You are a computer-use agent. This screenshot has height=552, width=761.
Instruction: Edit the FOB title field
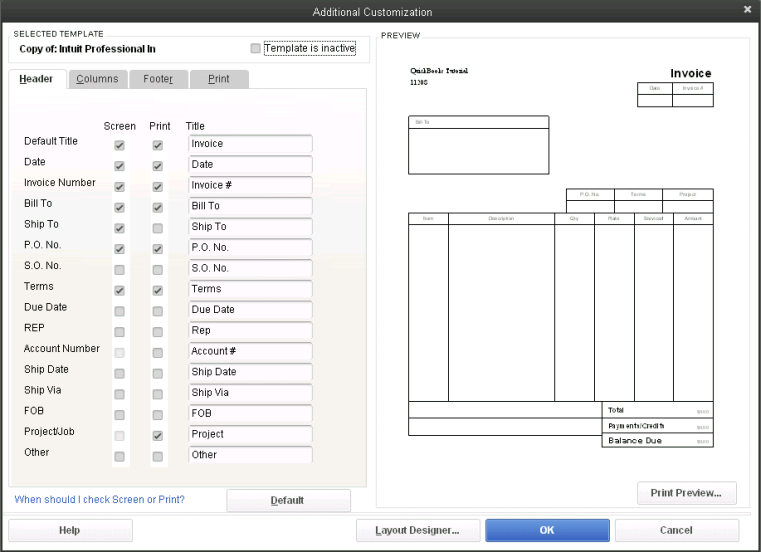(250, 414)
